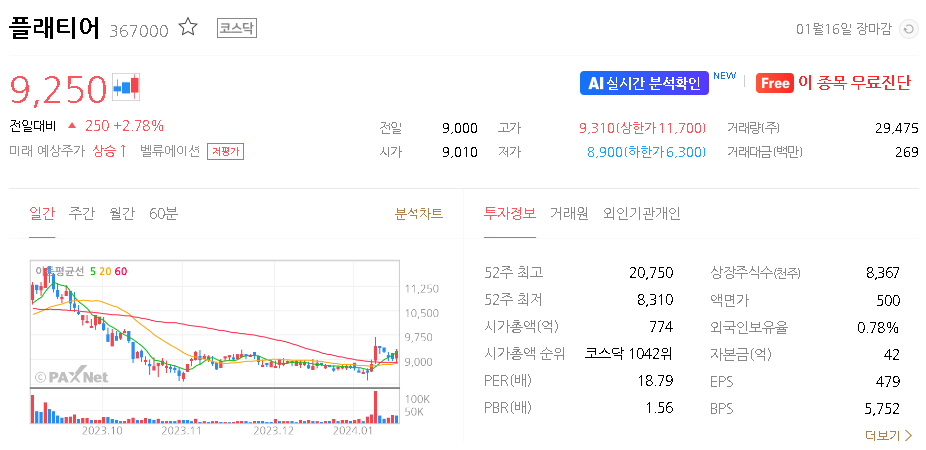Add 플래티어 to favorites with star icon
This screenshot has width=926, height=450.
[x=188, y=27]
